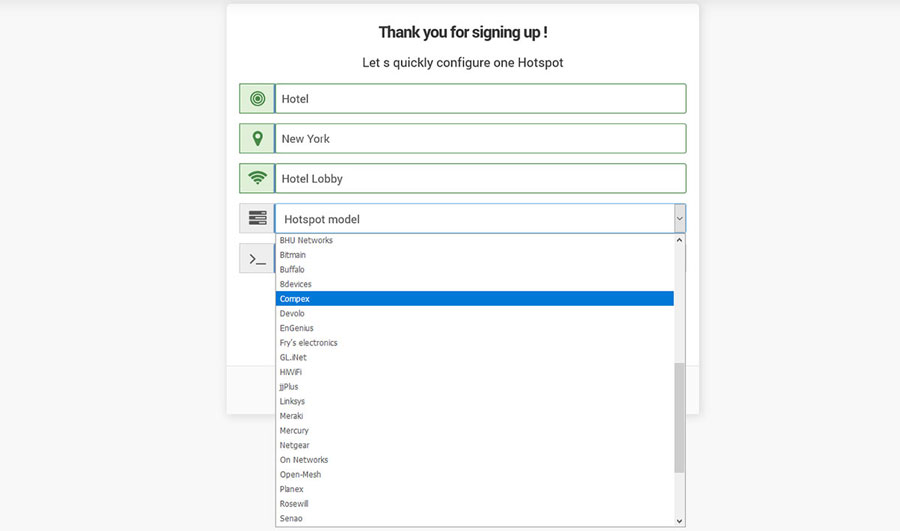Screen dimensions: 900x531
Task: Click the list scrollbar down arrow
Action: 680,521
